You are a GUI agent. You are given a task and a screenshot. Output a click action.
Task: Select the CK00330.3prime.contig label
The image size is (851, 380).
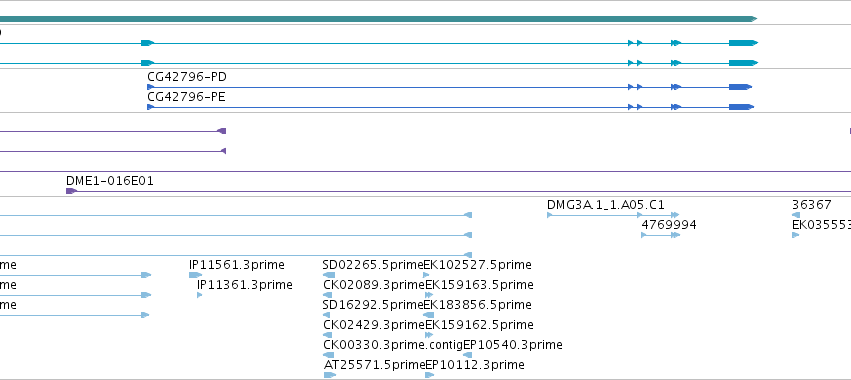(393, 345)
